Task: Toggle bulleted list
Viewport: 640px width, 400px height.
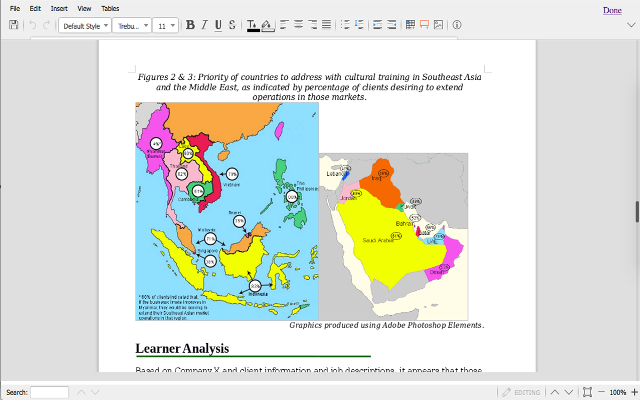Action: click(x=345, y=25)
